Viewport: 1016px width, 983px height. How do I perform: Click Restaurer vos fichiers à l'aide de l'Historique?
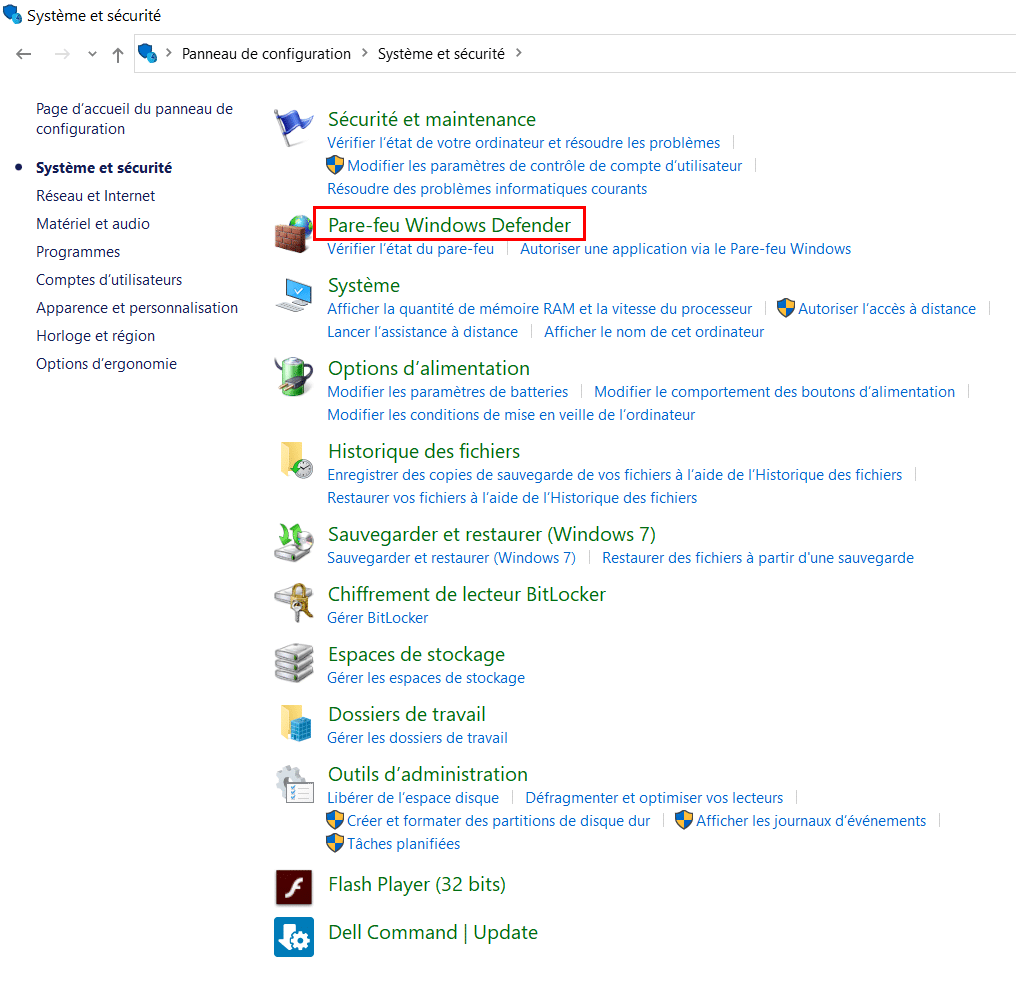512,498
